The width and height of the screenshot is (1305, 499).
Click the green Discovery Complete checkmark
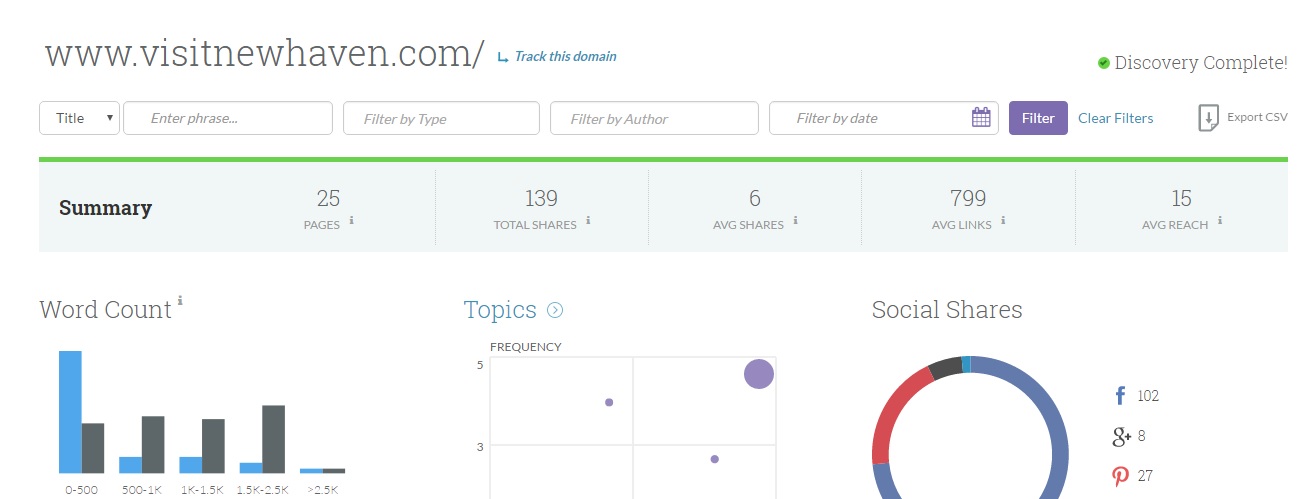click(1103, 63)
